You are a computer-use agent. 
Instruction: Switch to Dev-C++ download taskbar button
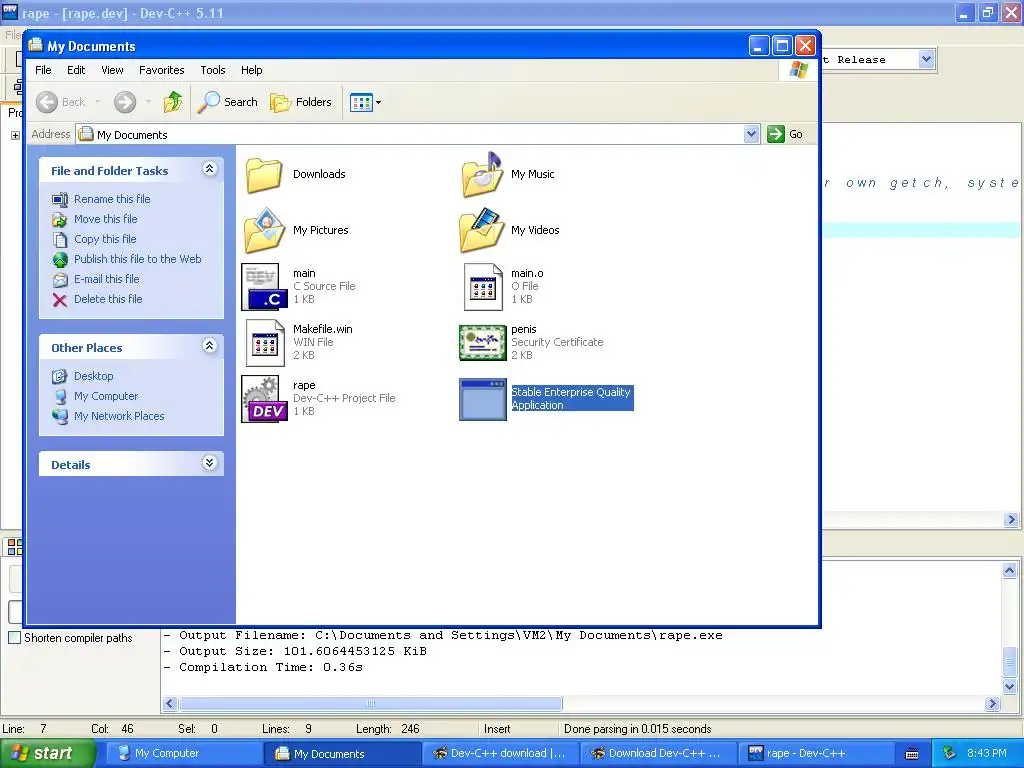(x=498, y=754)
